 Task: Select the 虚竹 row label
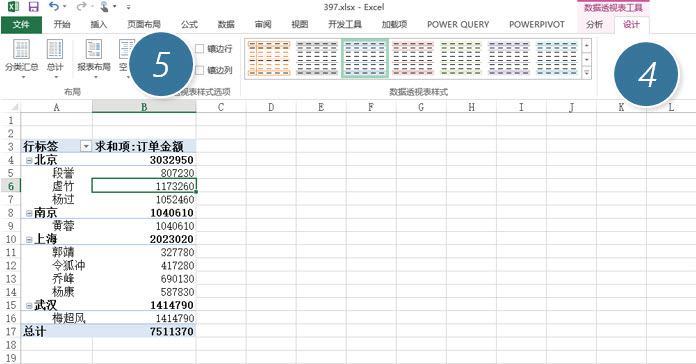pos(63,186)
